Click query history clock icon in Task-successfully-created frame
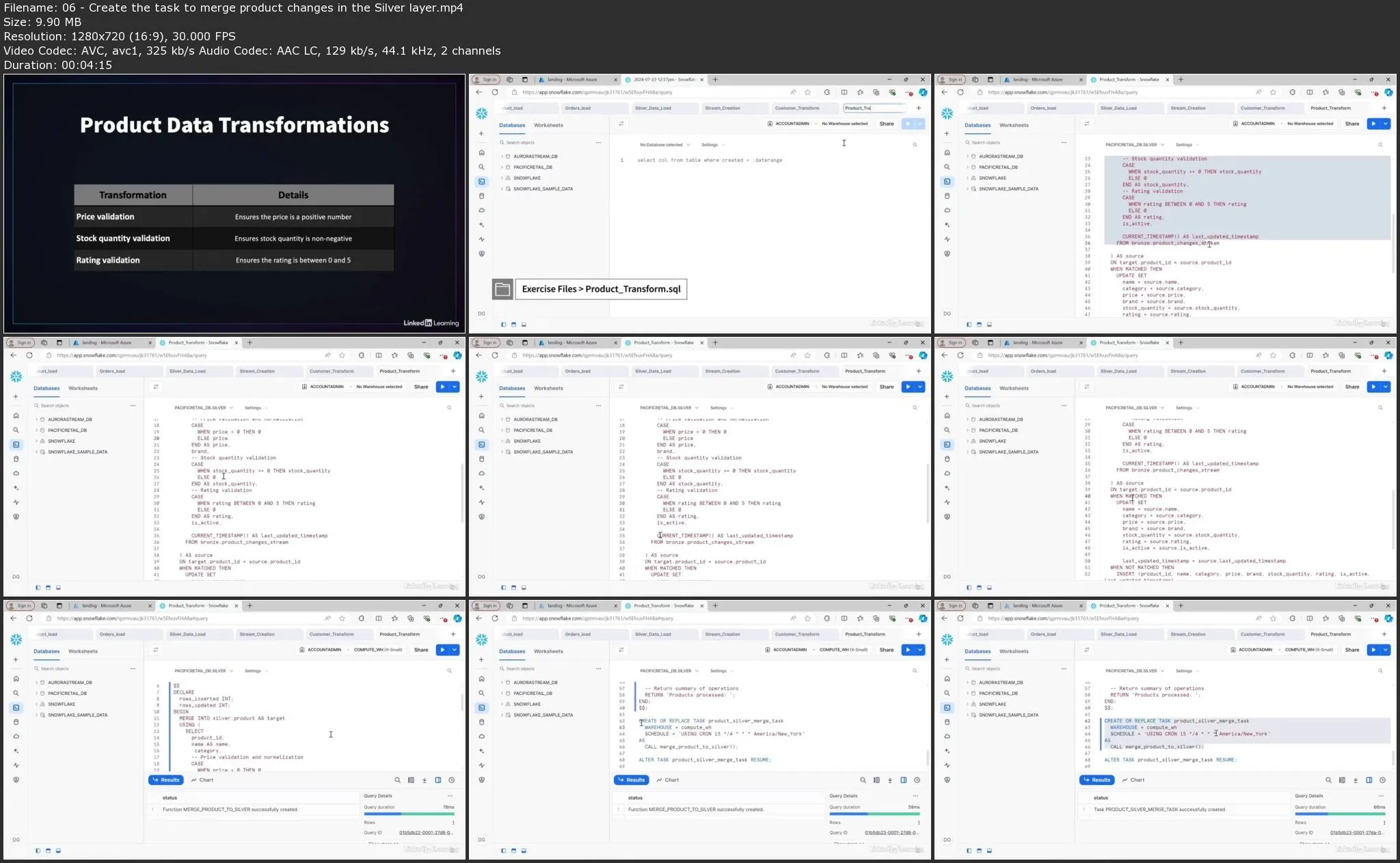1400x863 pixels. (x=1382, y=780)
